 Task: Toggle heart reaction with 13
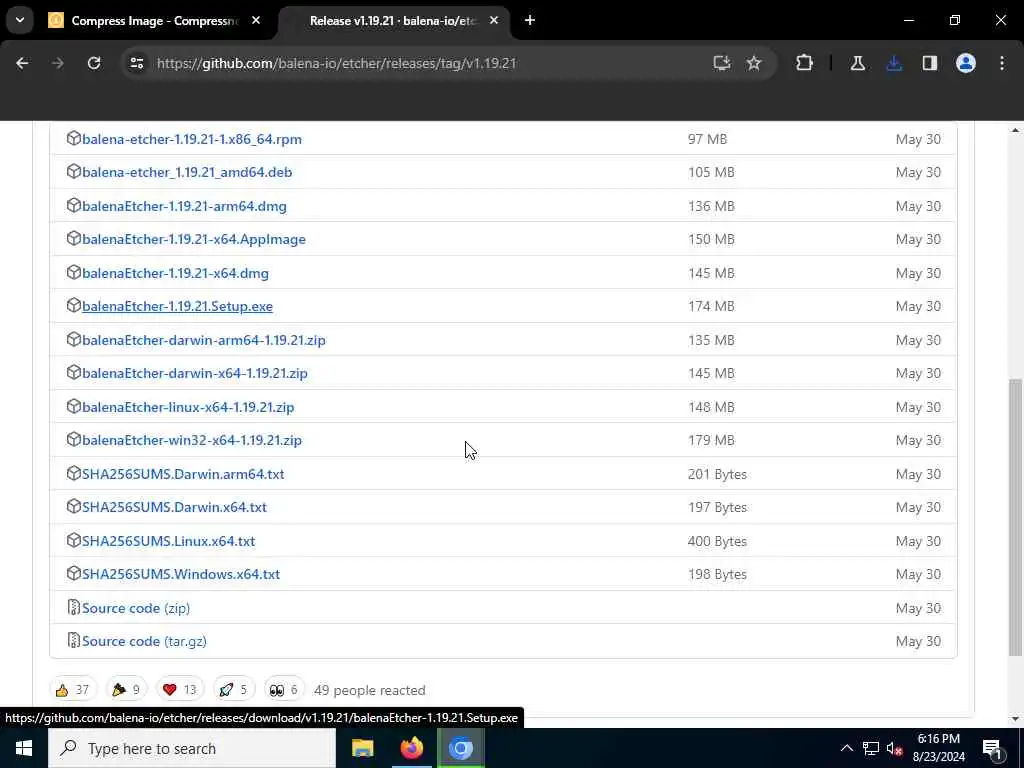[180, 690]
